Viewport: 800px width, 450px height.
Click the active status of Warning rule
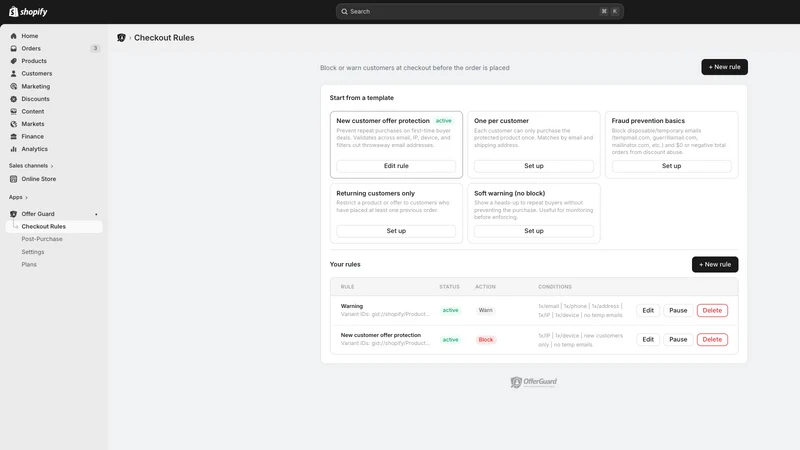click(450, 310)
